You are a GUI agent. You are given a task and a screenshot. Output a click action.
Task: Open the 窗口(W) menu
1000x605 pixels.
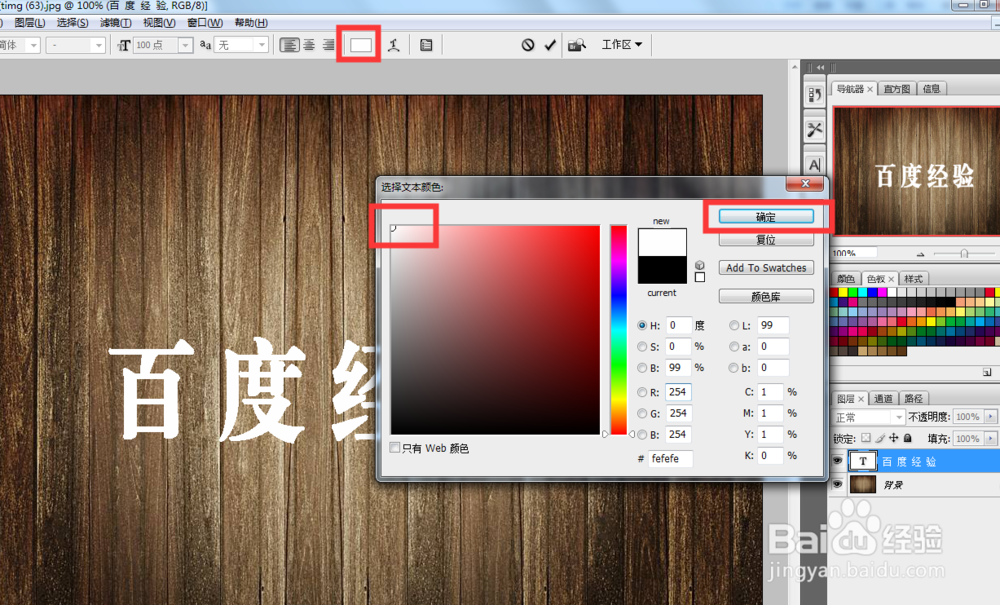pos(205,23)
